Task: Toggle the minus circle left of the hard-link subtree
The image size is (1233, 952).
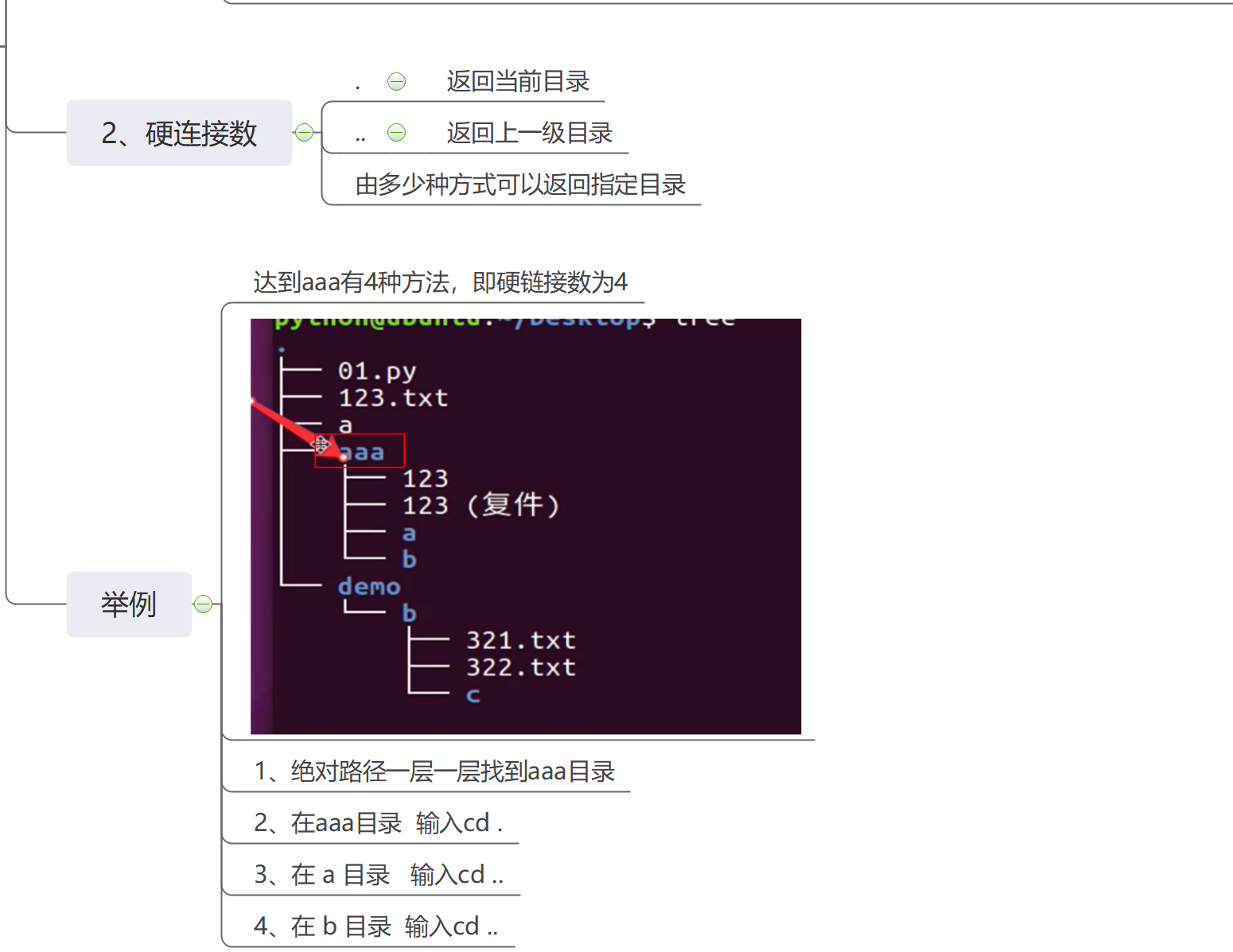Action: (305, 133)
